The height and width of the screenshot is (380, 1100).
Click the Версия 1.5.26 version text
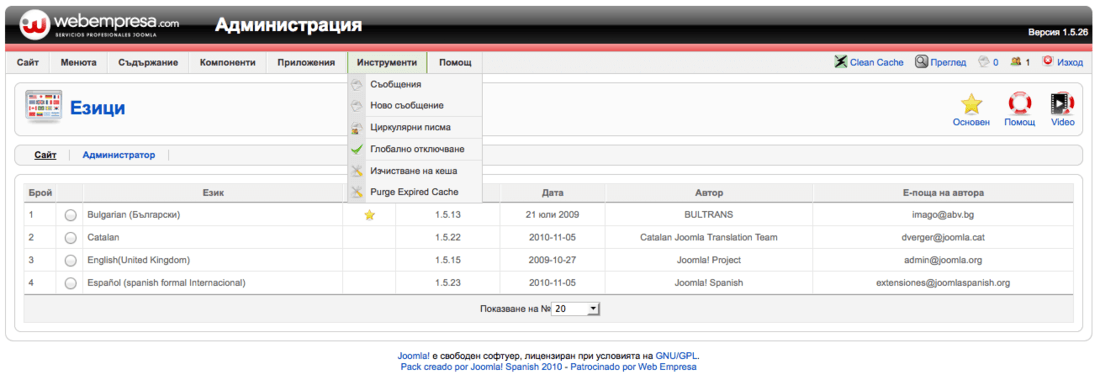click(1058, 32)
